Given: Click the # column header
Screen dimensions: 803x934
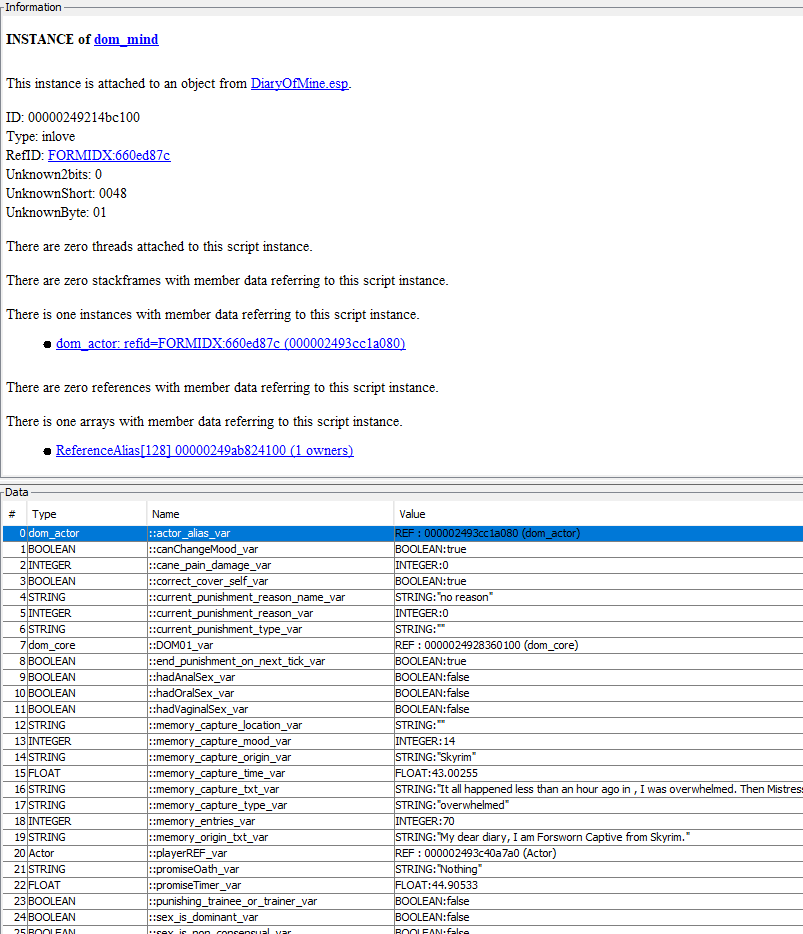Looking at the screenshot, I should (11, 513).
